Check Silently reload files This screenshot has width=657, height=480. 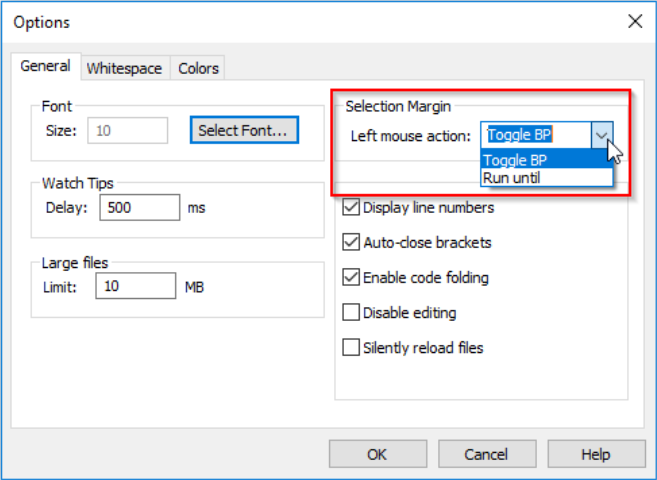click(x=351, y=348)
